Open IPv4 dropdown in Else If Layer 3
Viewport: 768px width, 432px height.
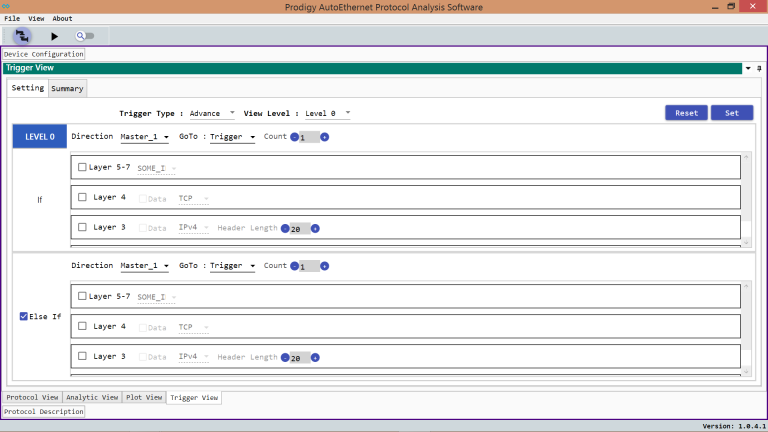point(193,357)
